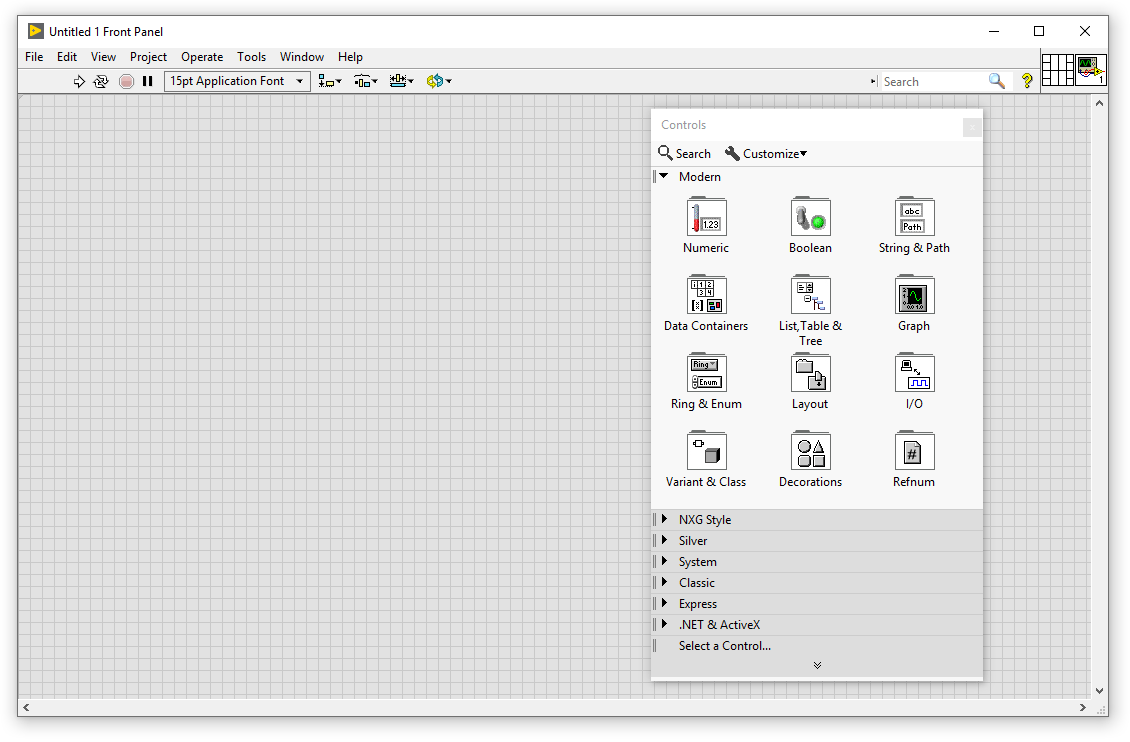
Task: Expand the Classic category
Action: point(664,581)
